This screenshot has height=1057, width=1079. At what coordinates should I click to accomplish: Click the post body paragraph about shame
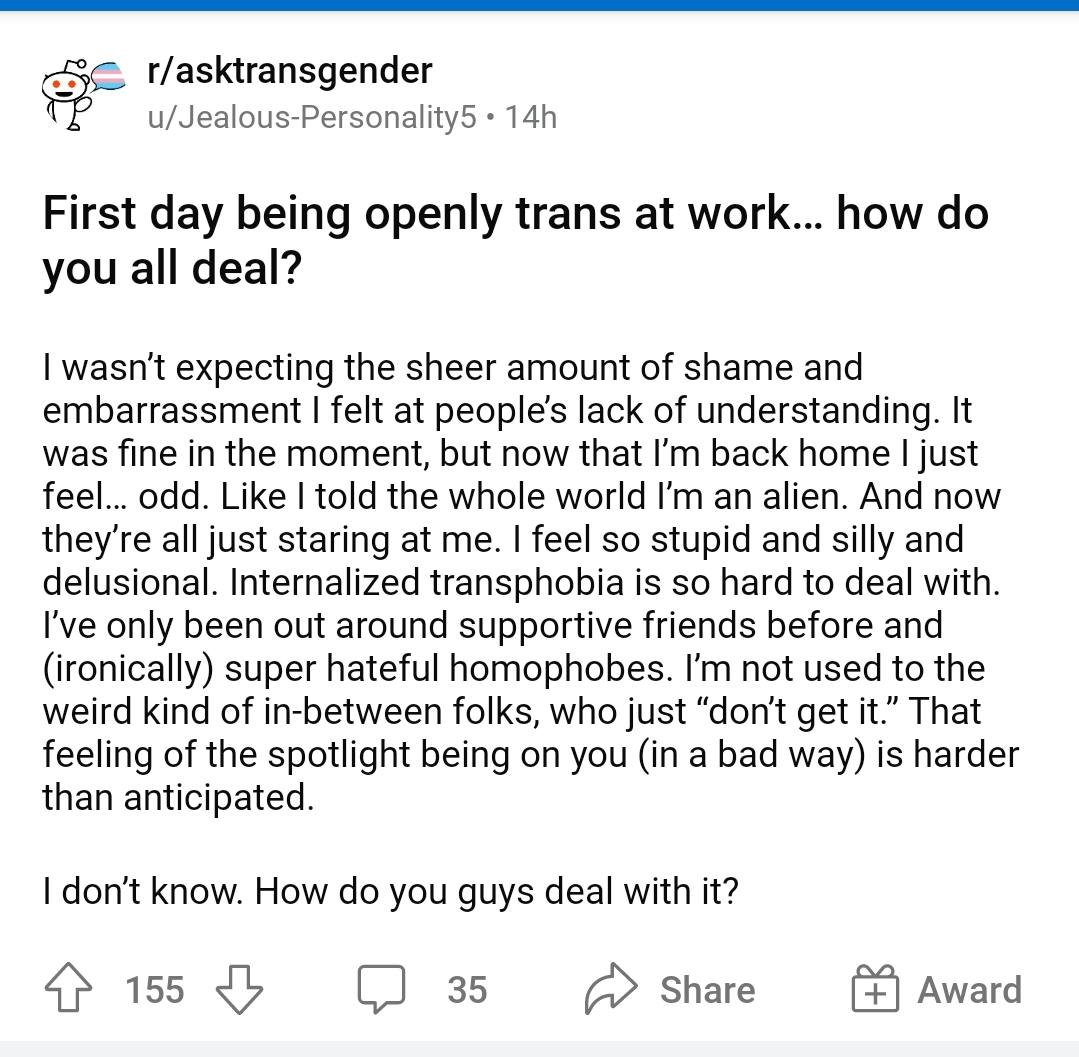pyautogui.click(x=531, y=582)
